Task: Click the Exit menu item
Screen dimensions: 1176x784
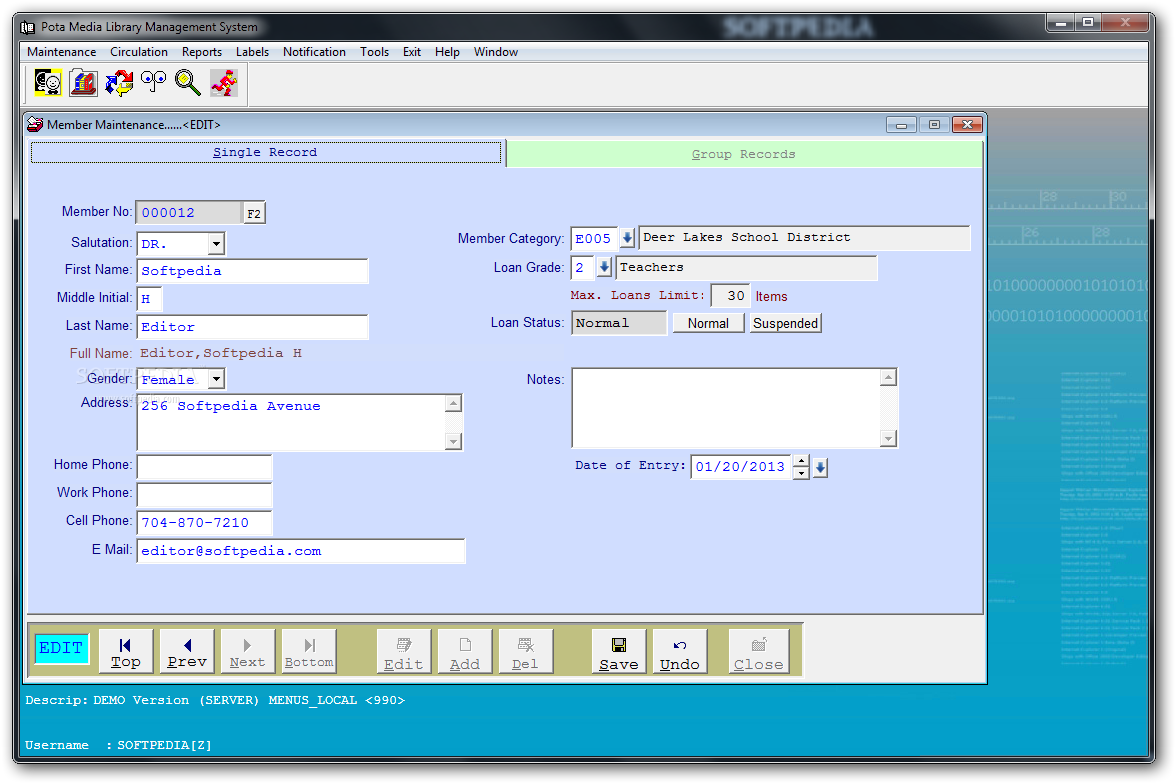Action: [x=412, y=52]
